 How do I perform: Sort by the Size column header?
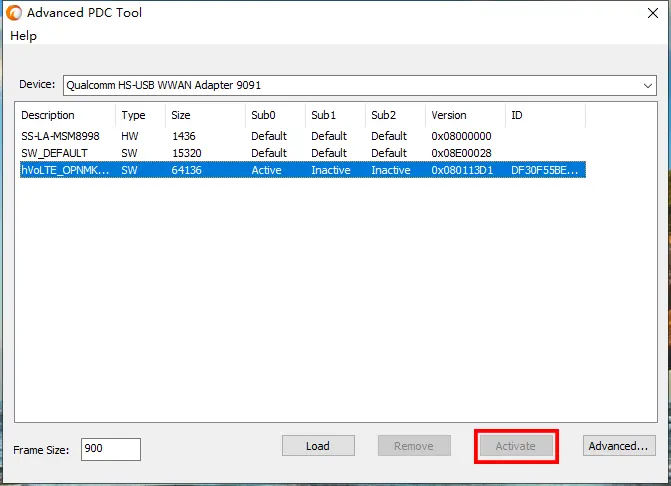tap(205, 115)
